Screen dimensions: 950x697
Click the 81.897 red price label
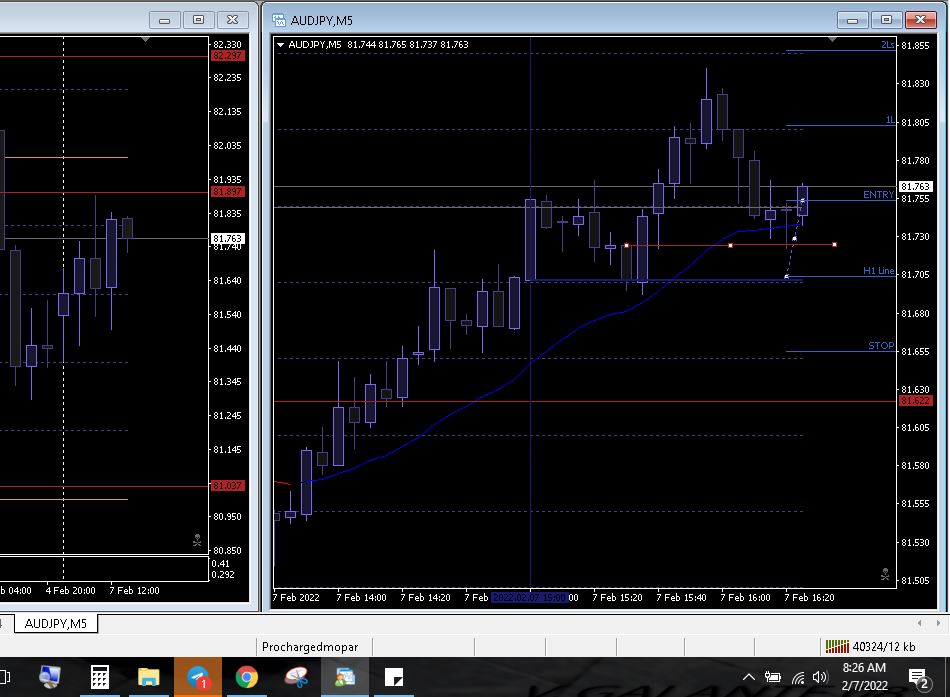[x=227, y=192]
